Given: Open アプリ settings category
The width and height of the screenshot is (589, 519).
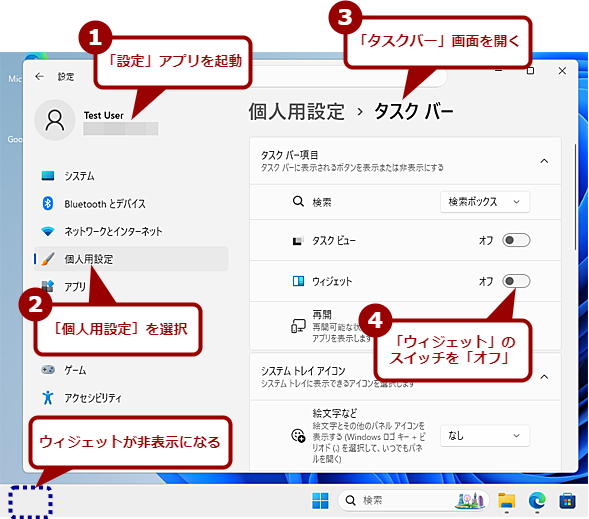Looking at the screenshot, I should (x=75, y=287).
